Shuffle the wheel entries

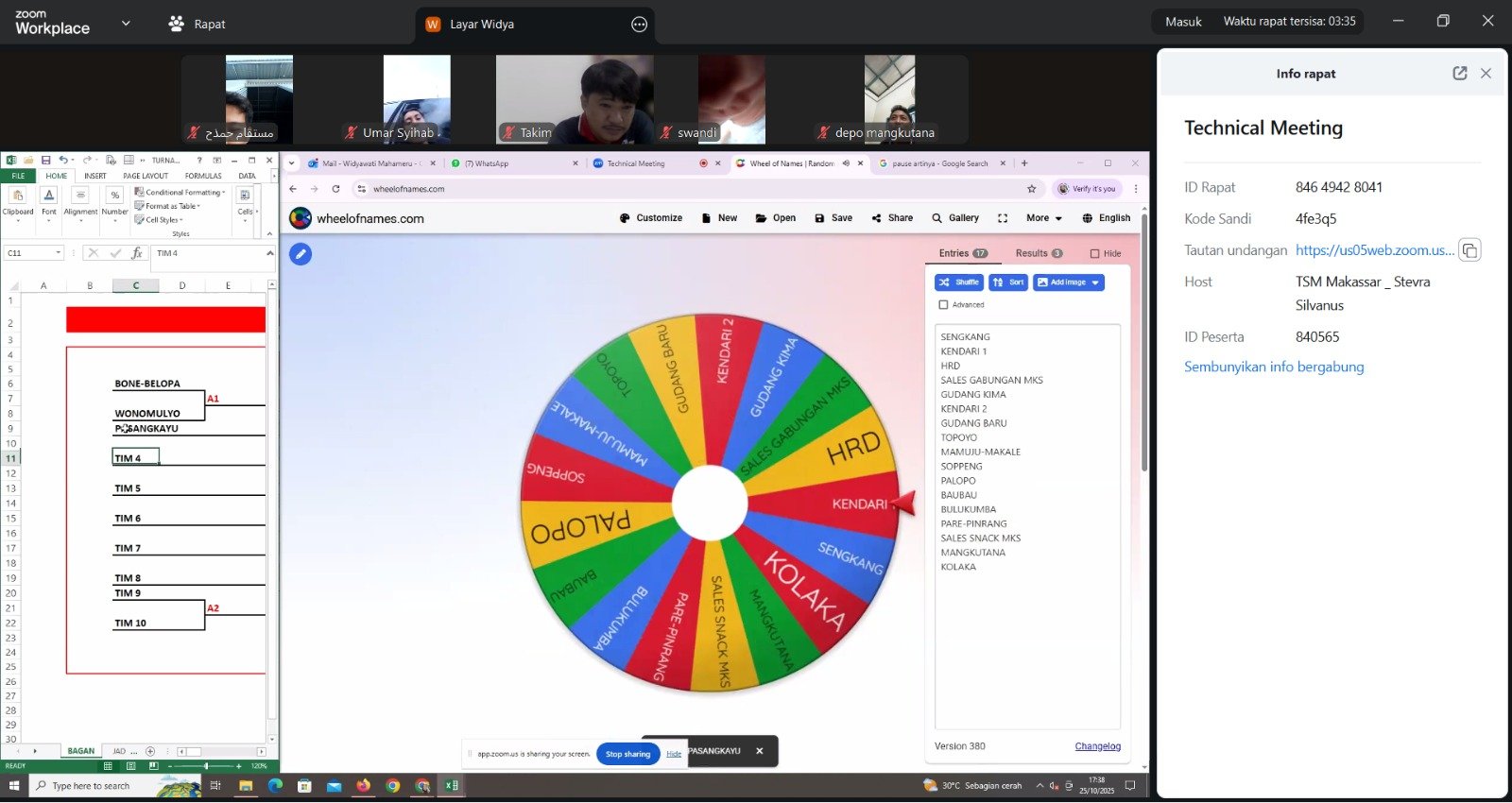[x=958, y=282]
